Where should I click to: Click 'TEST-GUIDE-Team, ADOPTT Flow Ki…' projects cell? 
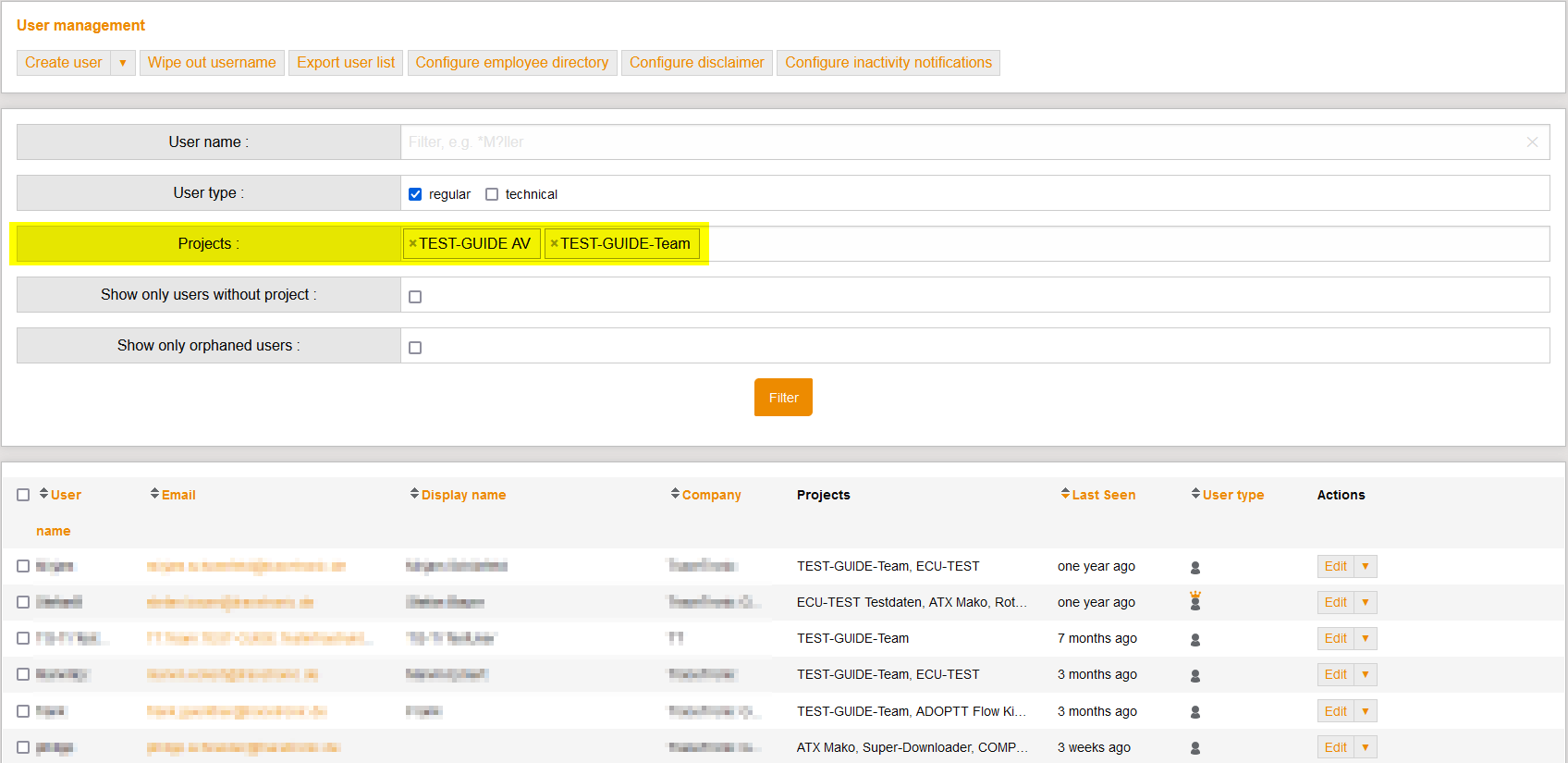coord(912,711)
